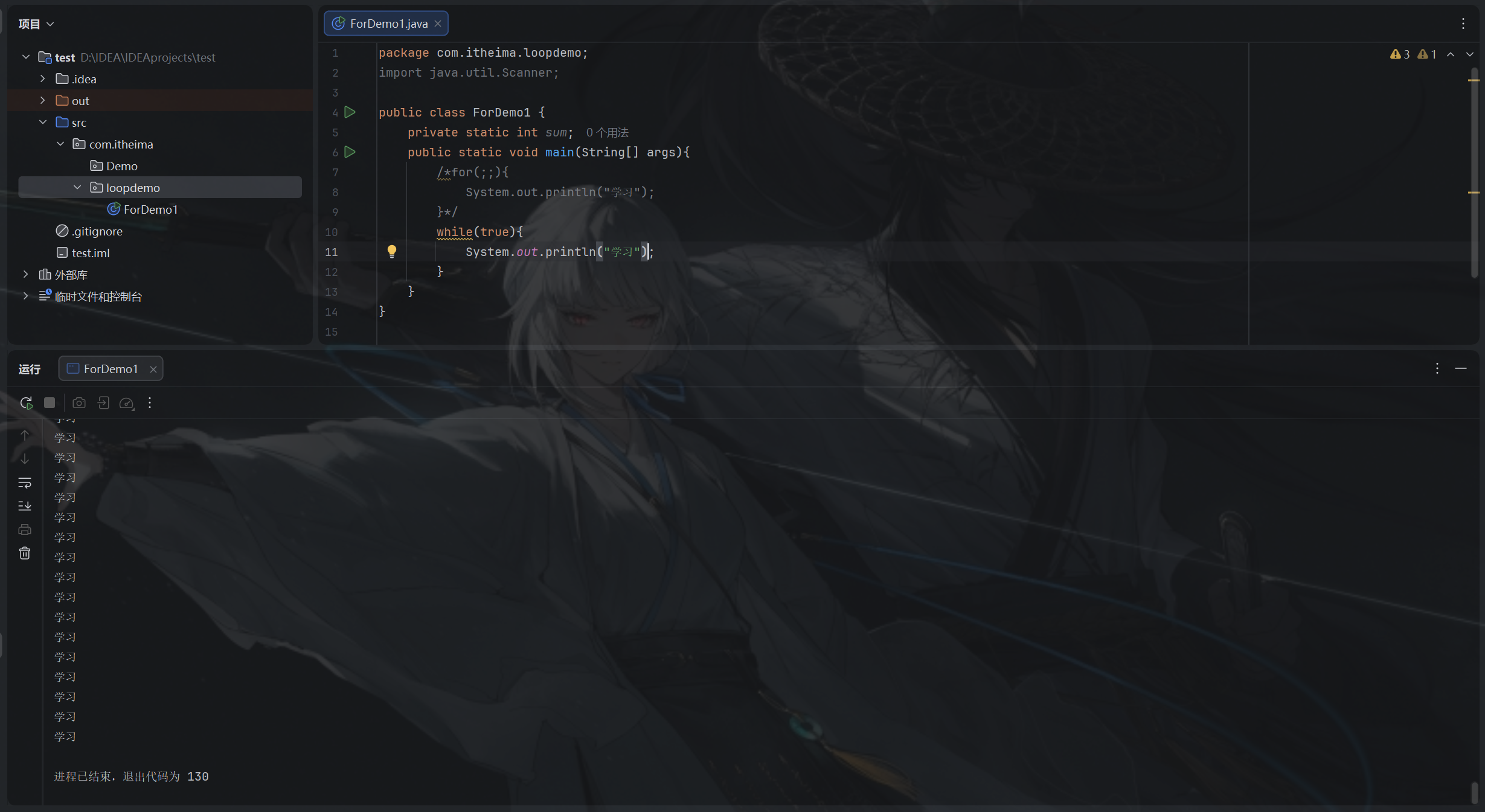Select the .gitignore file
This screenshot has height=812, width=1485.
click(89, 231)
